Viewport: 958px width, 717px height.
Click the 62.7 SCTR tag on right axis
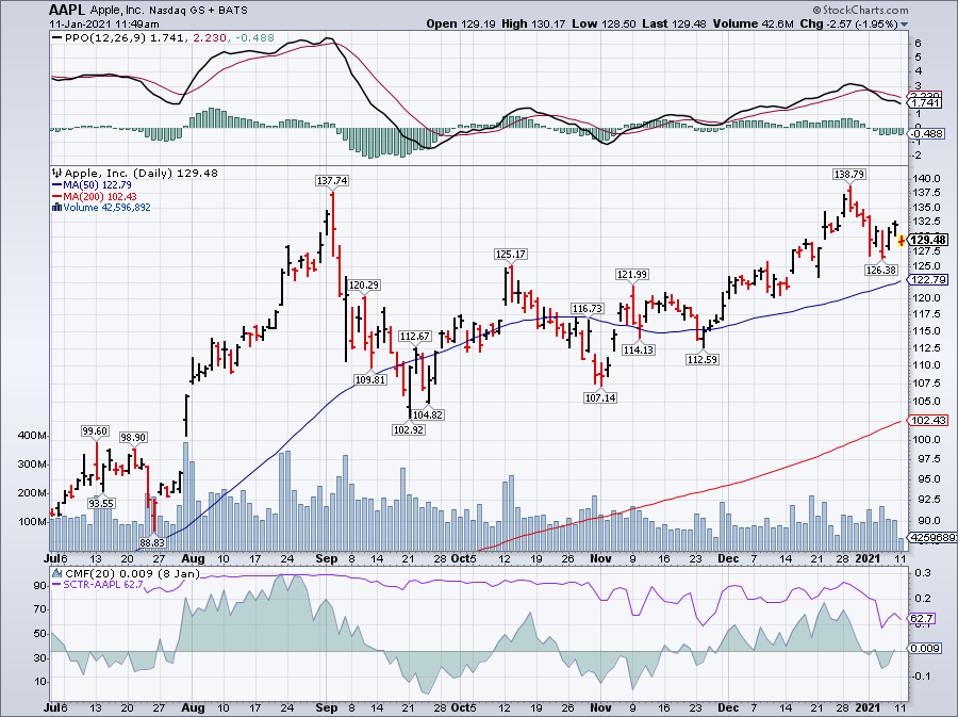coord(923,618)
